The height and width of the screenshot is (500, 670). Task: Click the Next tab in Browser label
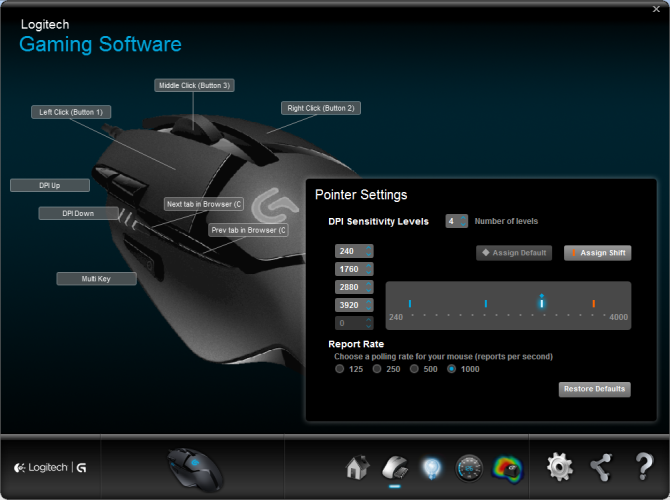coord(204,204)
